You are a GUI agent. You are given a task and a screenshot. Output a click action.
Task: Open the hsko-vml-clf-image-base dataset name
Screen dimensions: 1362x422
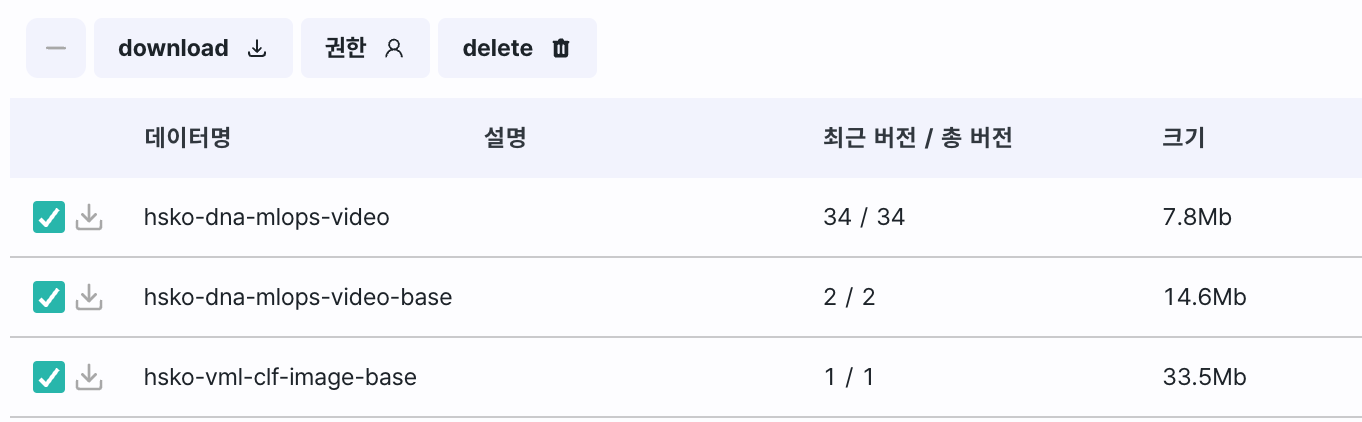[x=280, y=377]
